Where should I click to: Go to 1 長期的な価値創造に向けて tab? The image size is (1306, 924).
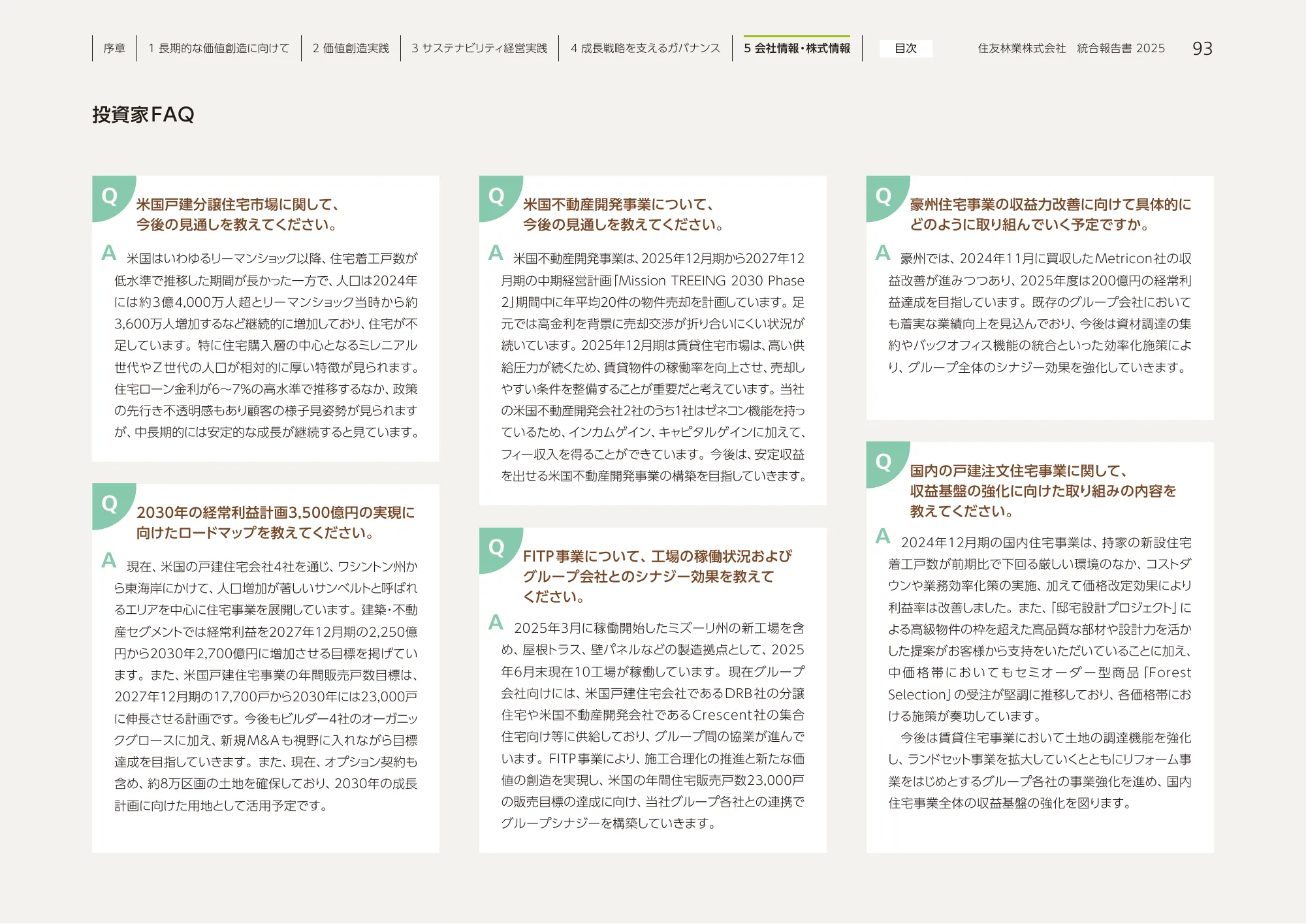(219, 48)
